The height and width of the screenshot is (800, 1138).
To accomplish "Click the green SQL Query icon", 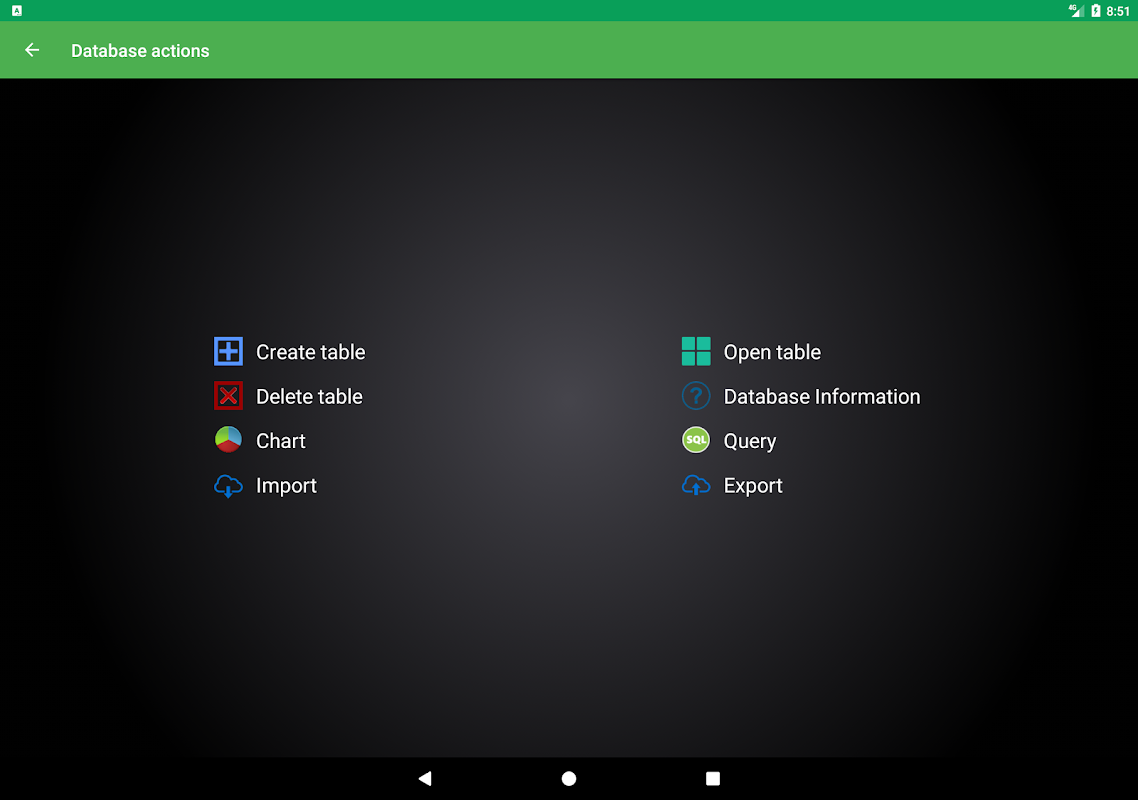I will click(x=695, y=440).
